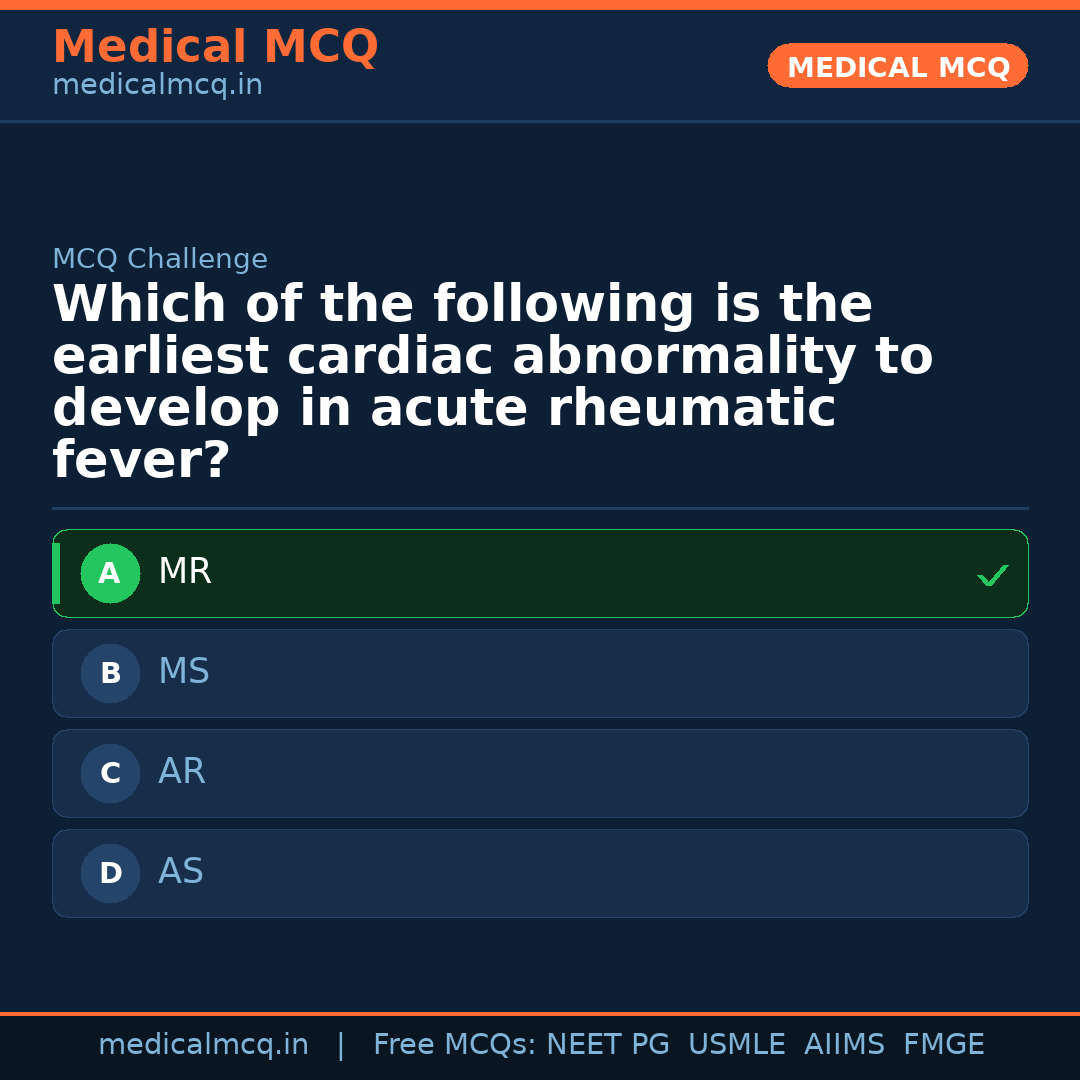Click the Medical MCQ logo heading
This screenshot has height=1080, width=1080.
(216, 47)
